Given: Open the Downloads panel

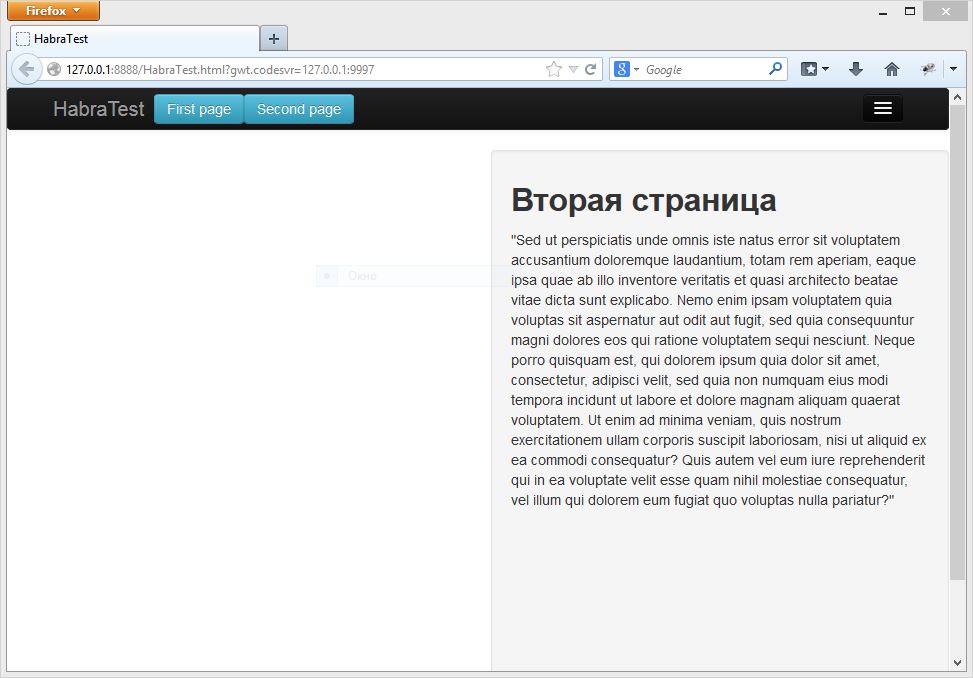Looking at the screenshot, I should [855, 69].
